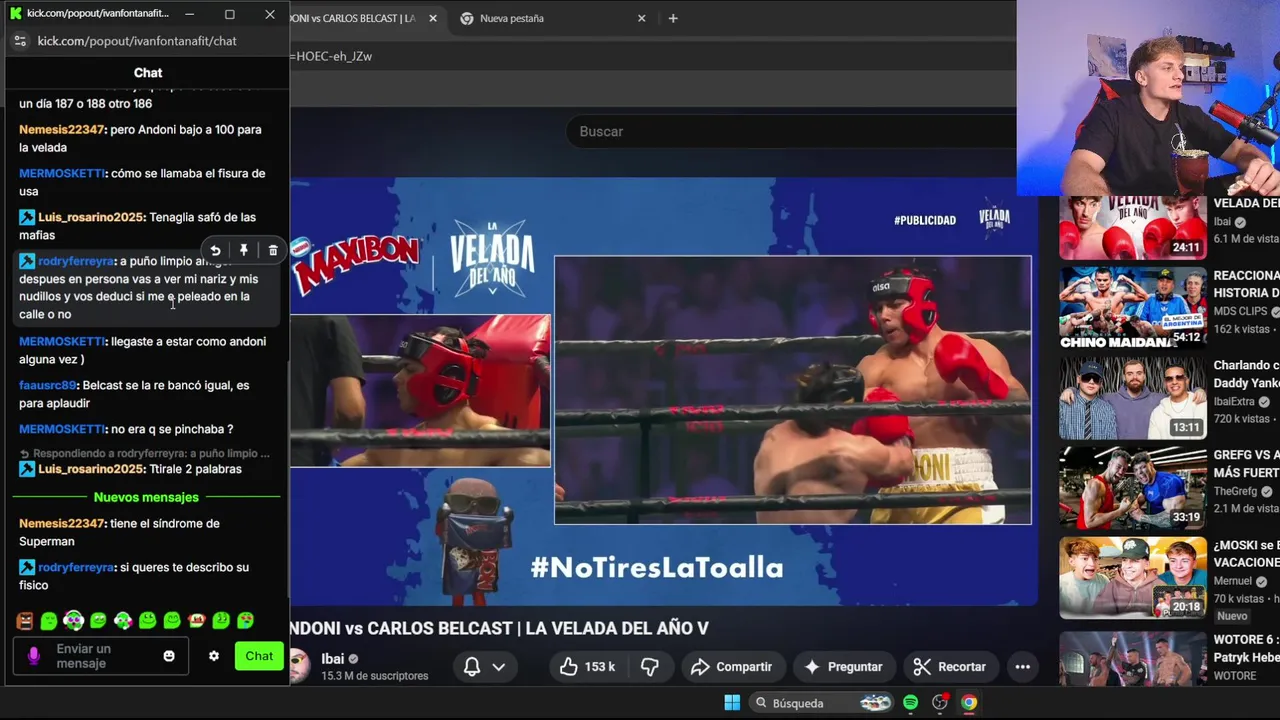Screen dimensions: 1280x720
Task: Click the green Chat send button
Action: pos(259,656)
